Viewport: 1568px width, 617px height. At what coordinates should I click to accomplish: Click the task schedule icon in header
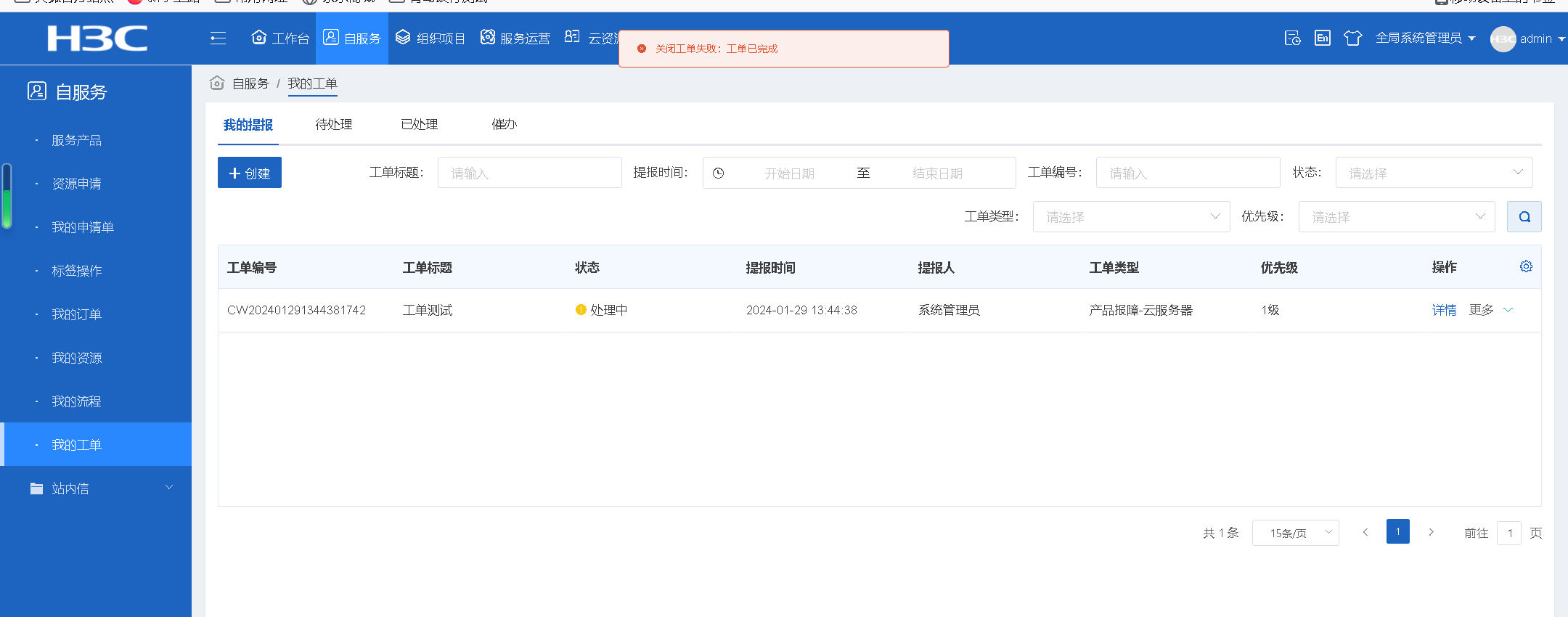pyautogui.click(x=1292, y=38)
